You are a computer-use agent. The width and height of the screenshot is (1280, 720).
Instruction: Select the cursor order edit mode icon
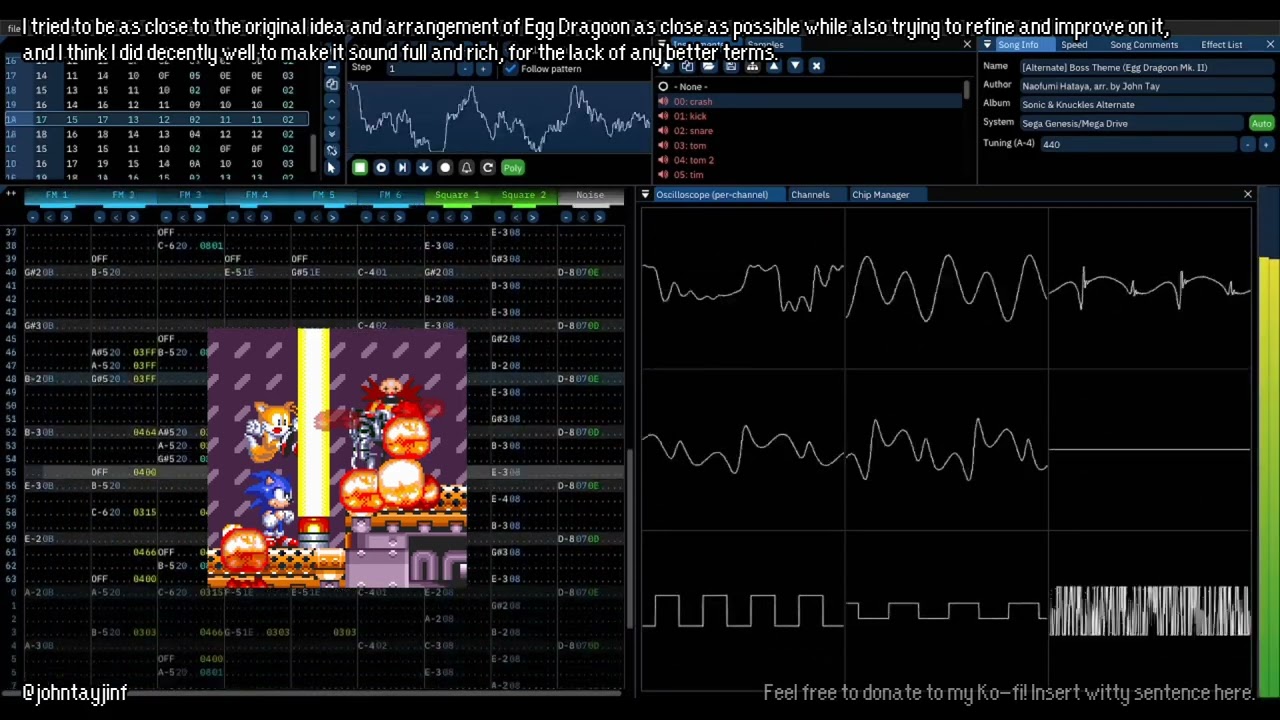coord(331,167)
